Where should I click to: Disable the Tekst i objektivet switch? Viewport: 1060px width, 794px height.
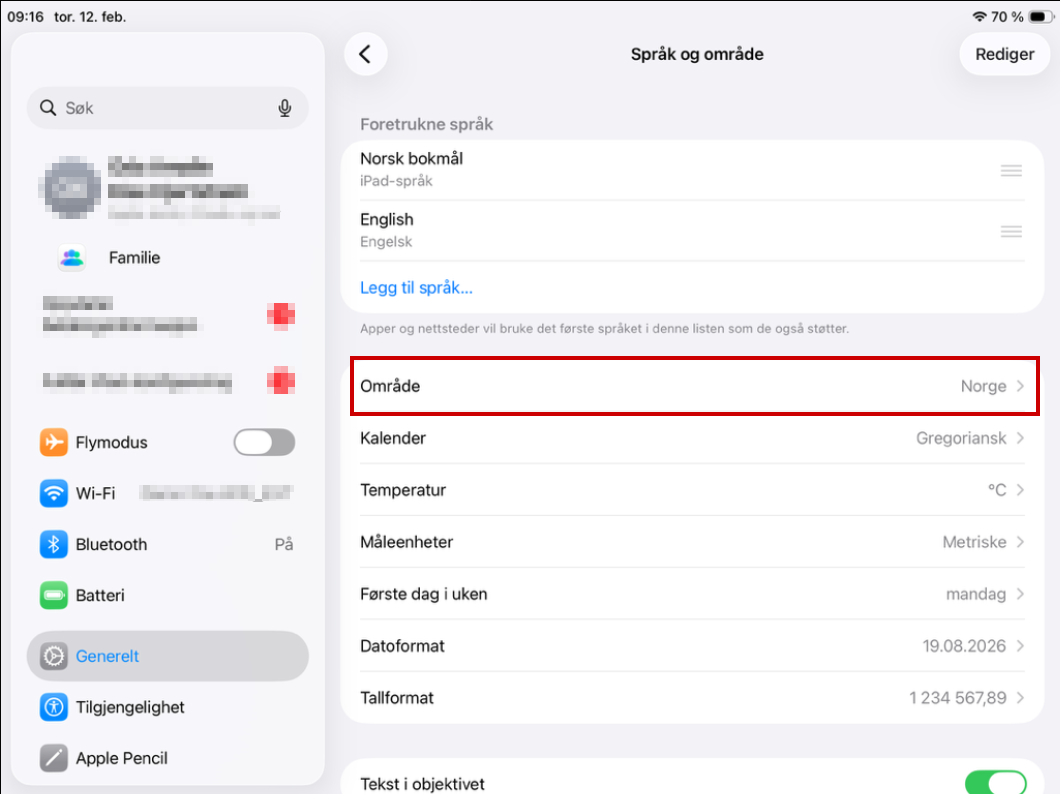click(996, 783)
